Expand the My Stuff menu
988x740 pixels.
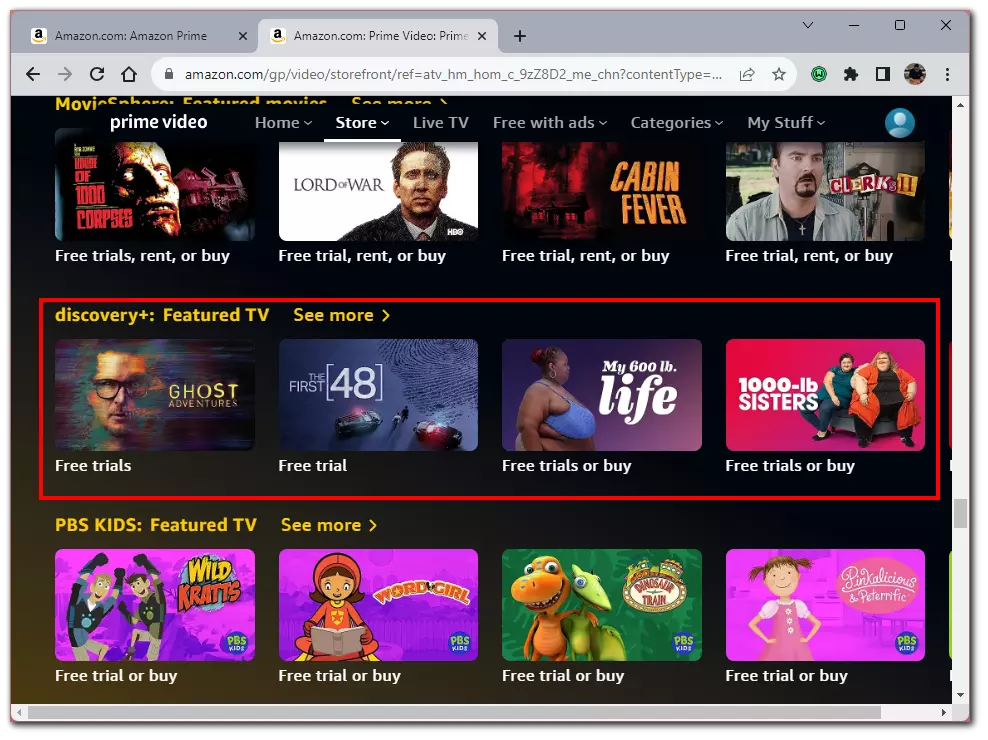click(x=786, y=123)
